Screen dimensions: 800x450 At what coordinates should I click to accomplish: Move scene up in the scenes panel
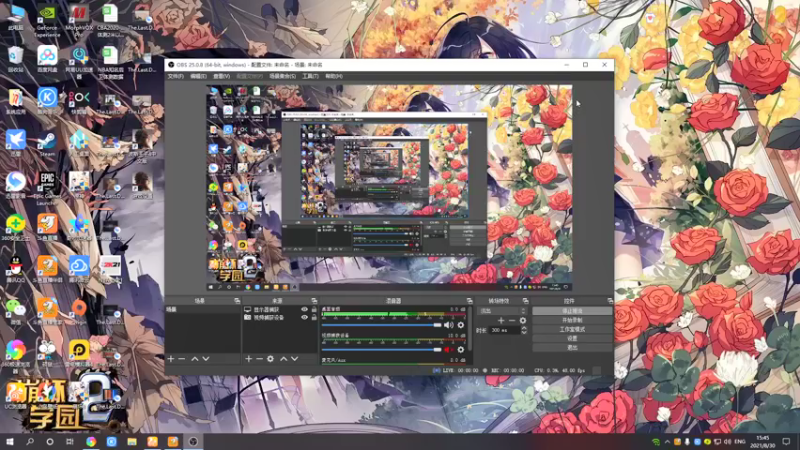coord(194,359)
